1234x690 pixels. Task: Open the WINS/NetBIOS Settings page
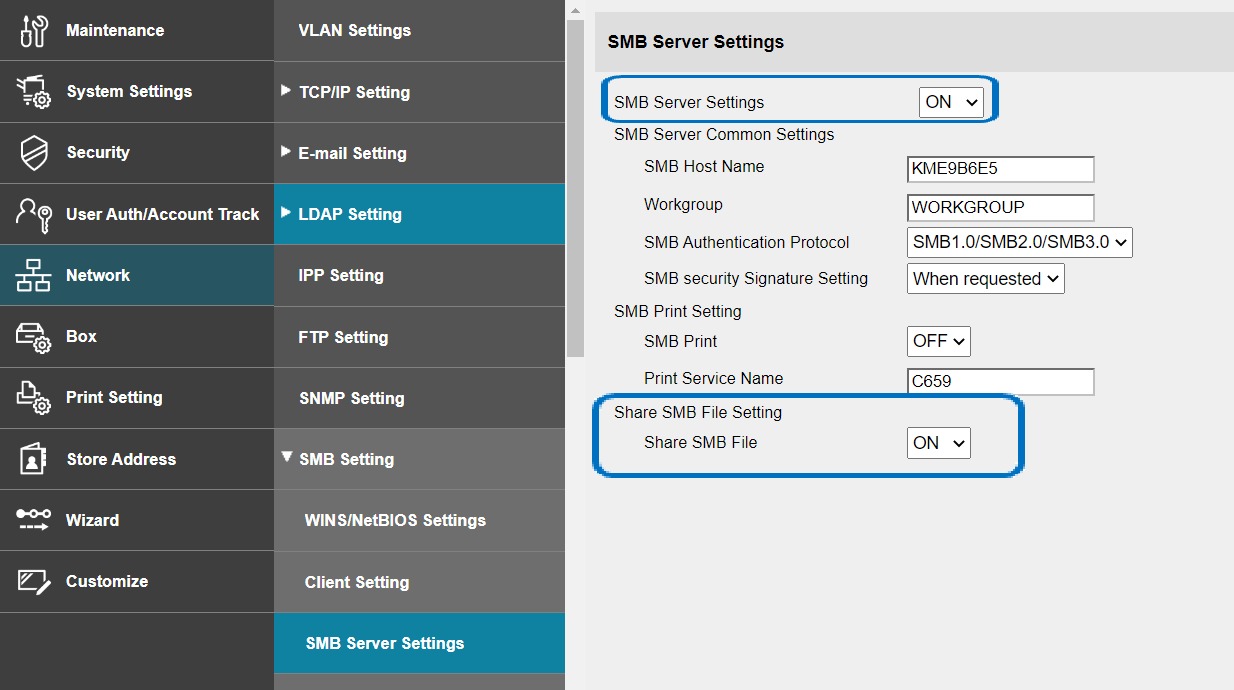[x=395, y=520]
